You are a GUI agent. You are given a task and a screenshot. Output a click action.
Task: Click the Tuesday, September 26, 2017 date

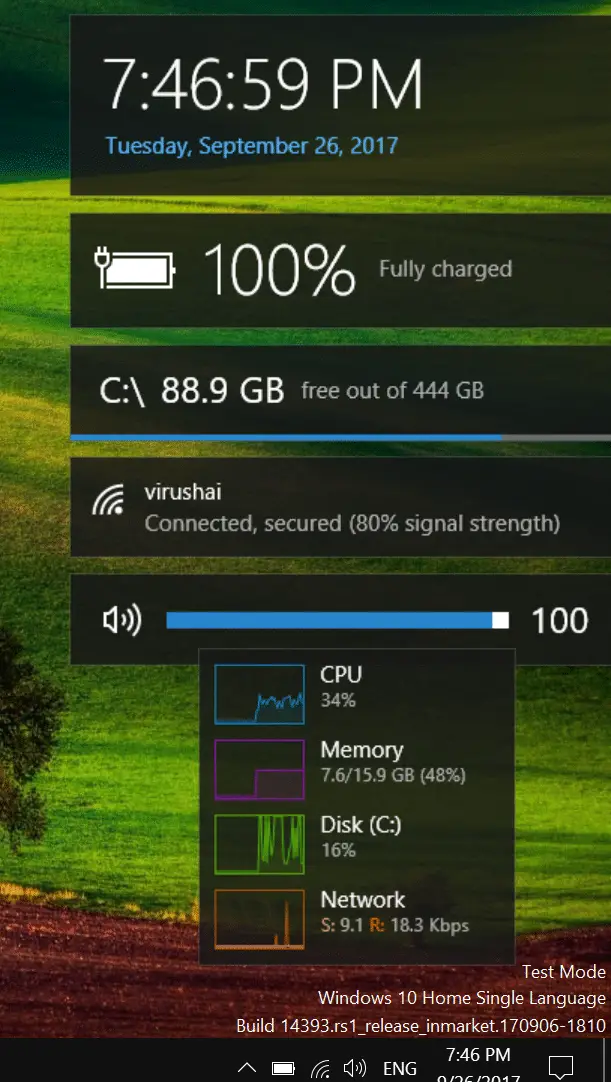coord(252,146)
